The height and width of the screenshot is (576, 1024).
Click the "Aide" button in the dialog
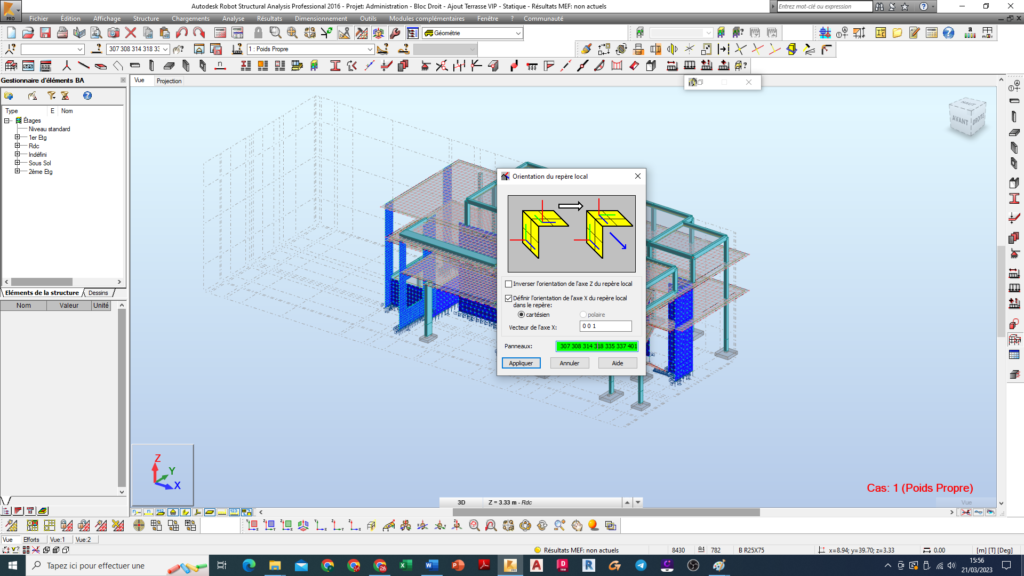click(618, 363)
